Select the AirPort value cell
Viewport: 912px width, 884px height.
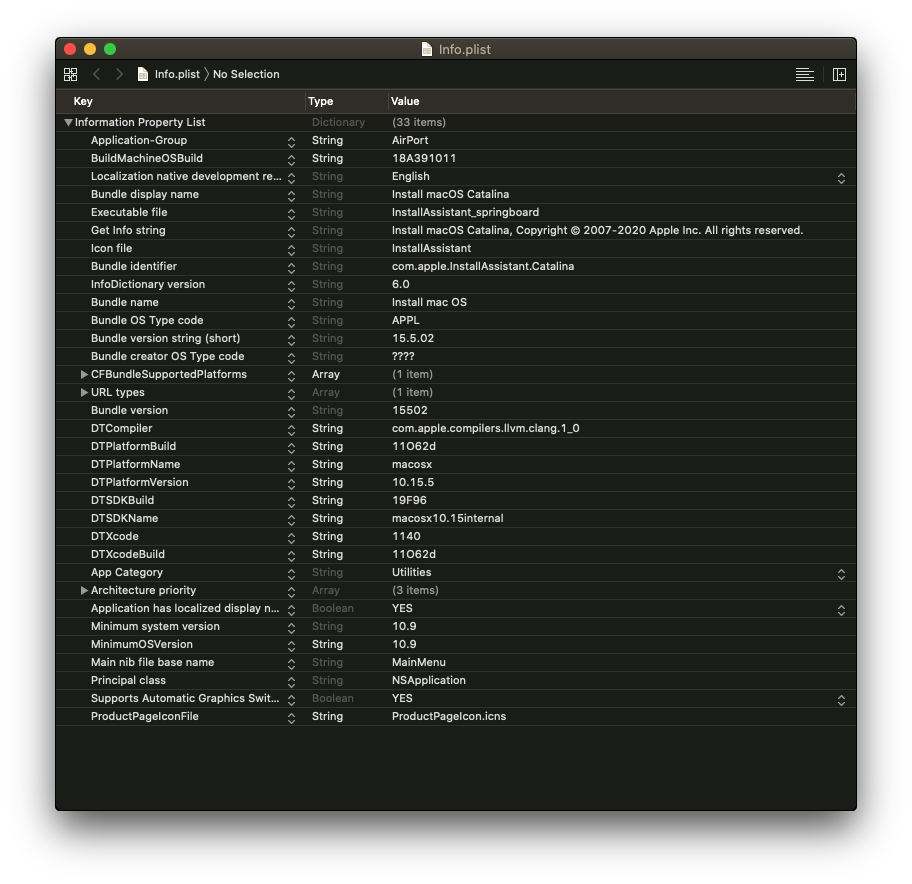click(410, 140)
